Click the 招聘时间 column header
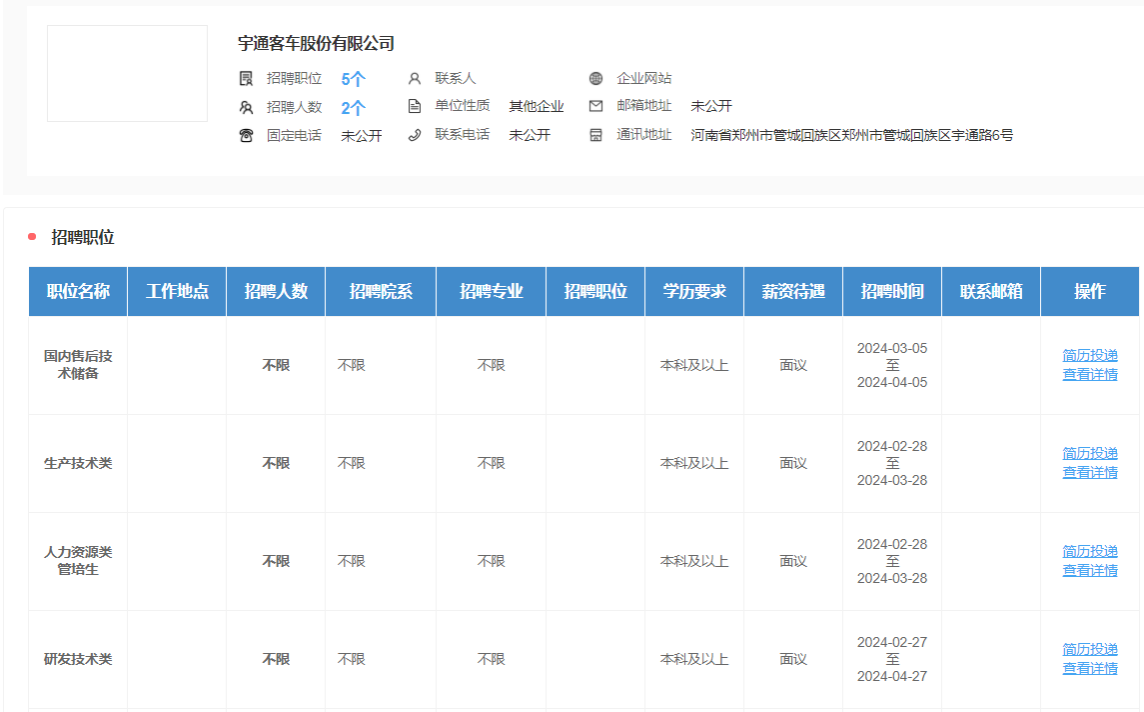Image resolution: width=1144 pixels, height=712 pixels. click(892, 291)
